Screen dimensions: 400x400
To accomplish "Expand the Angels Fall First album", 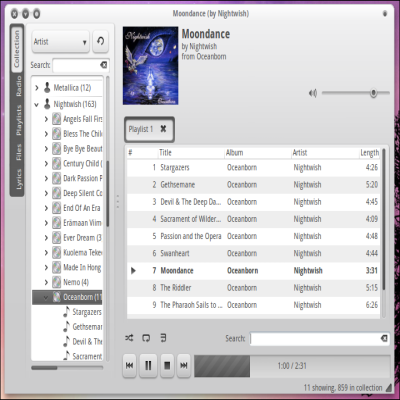I will [46, 119].
